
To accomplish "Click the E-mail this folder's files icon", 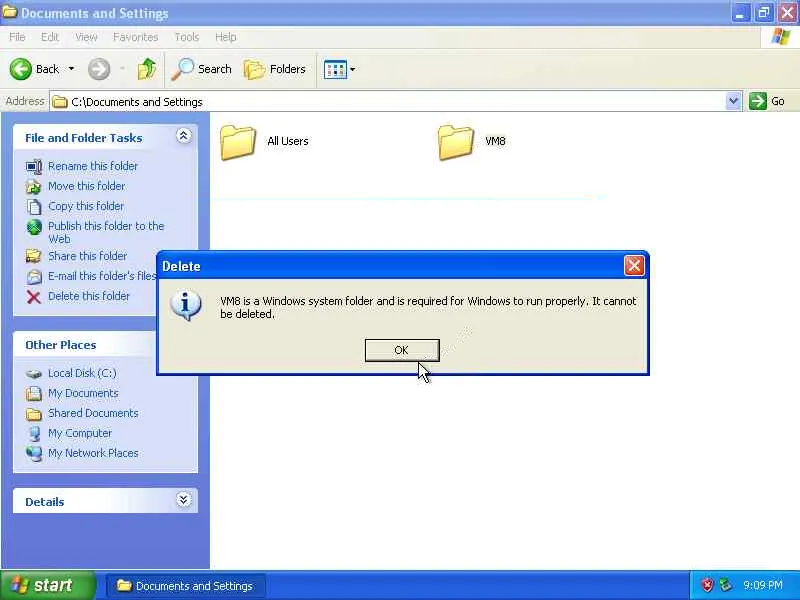I will click(34, 276).
